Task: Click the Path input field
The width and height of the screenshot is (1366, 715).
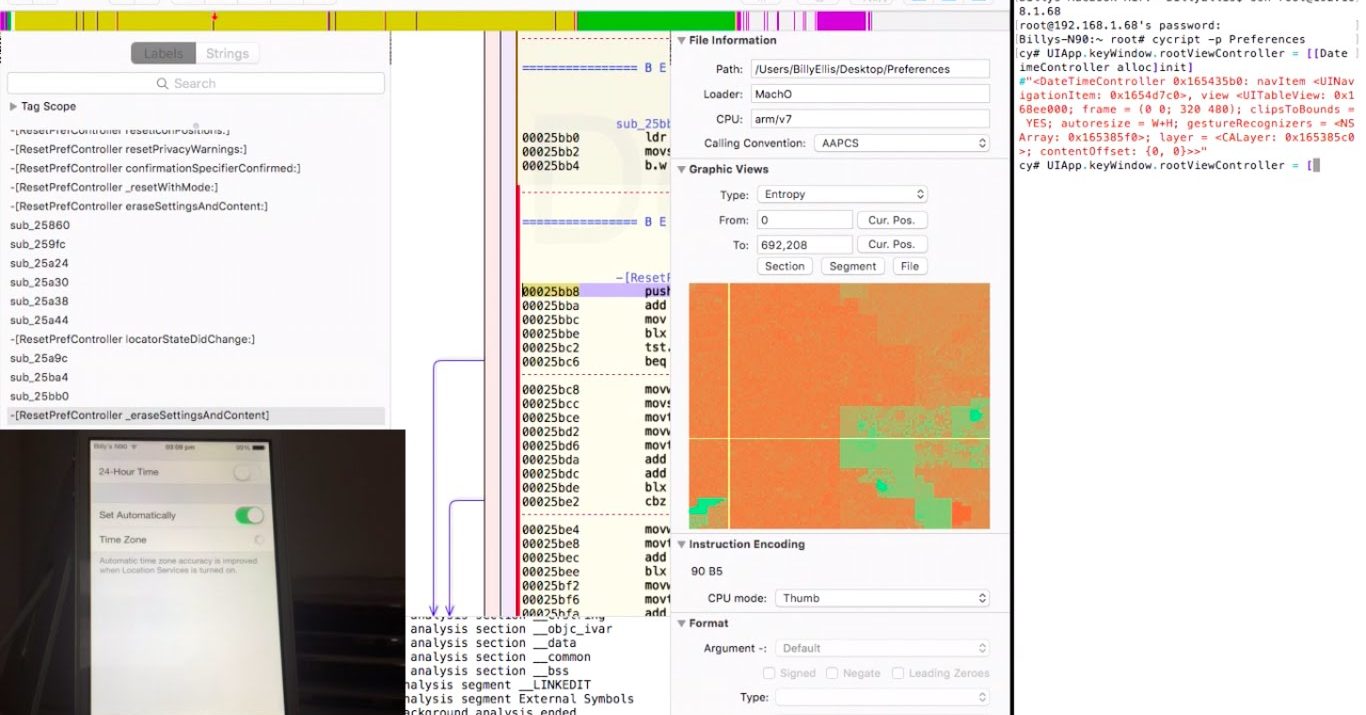Action: tap(869, 69)
